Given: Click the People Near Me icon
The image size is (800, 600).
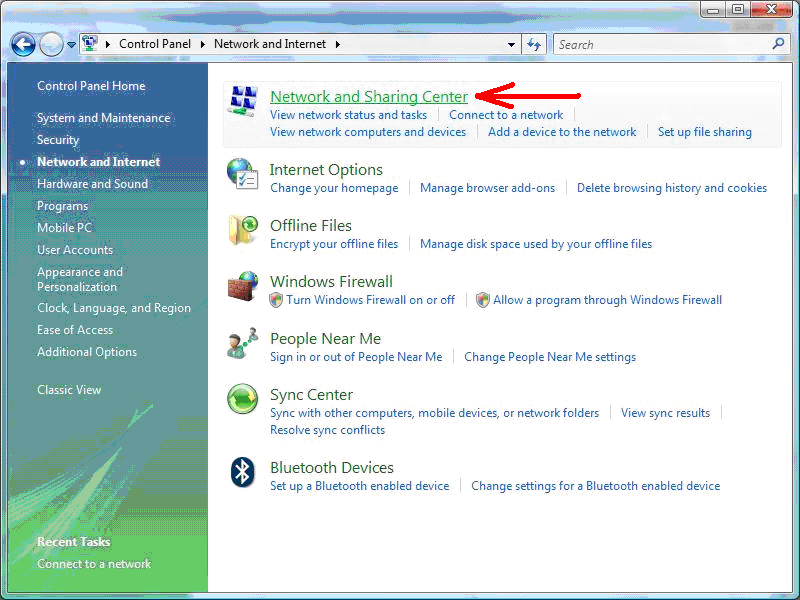Looking at the screenshot, I should (x=242, y=343).
